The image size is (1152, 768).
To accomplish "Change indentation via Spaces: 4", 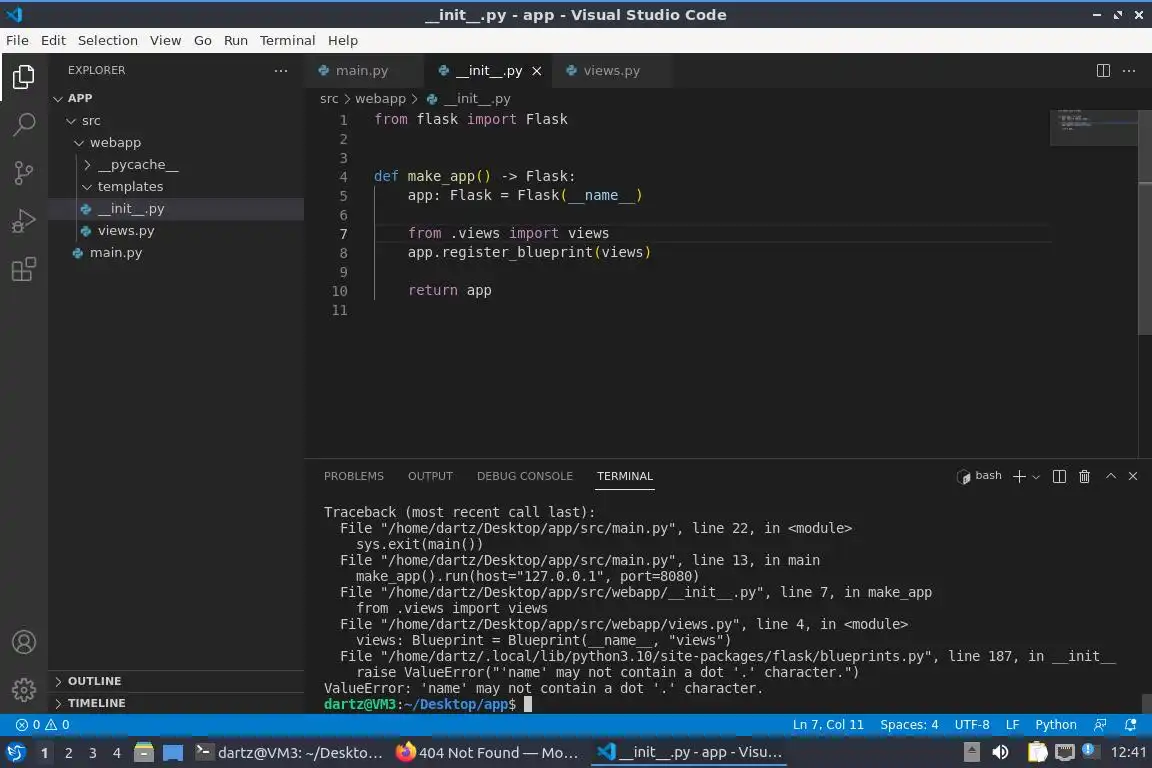I will [909, 725].
